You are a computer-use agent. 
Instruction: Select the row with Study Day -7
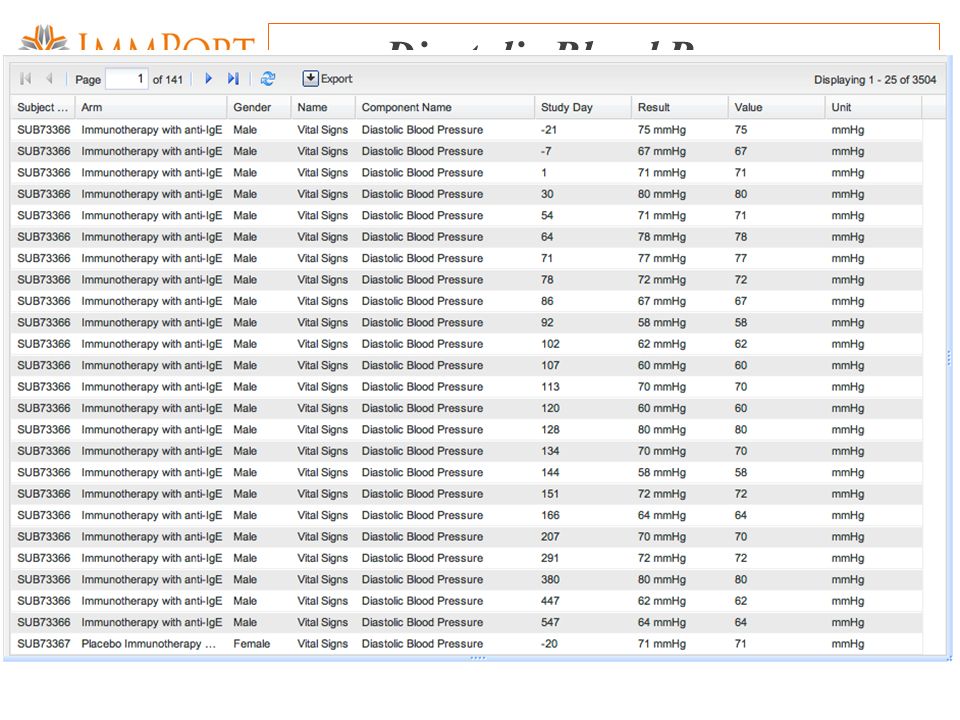467,151
